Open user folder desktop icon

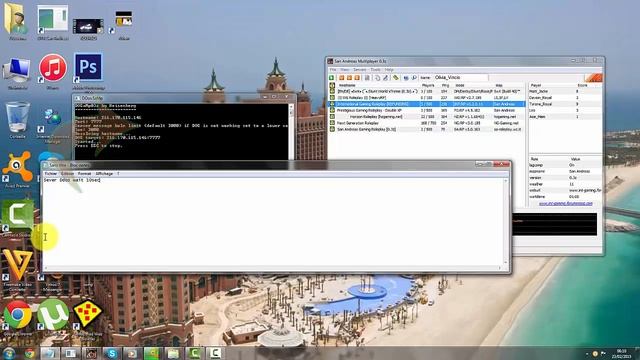click(17, 19)
